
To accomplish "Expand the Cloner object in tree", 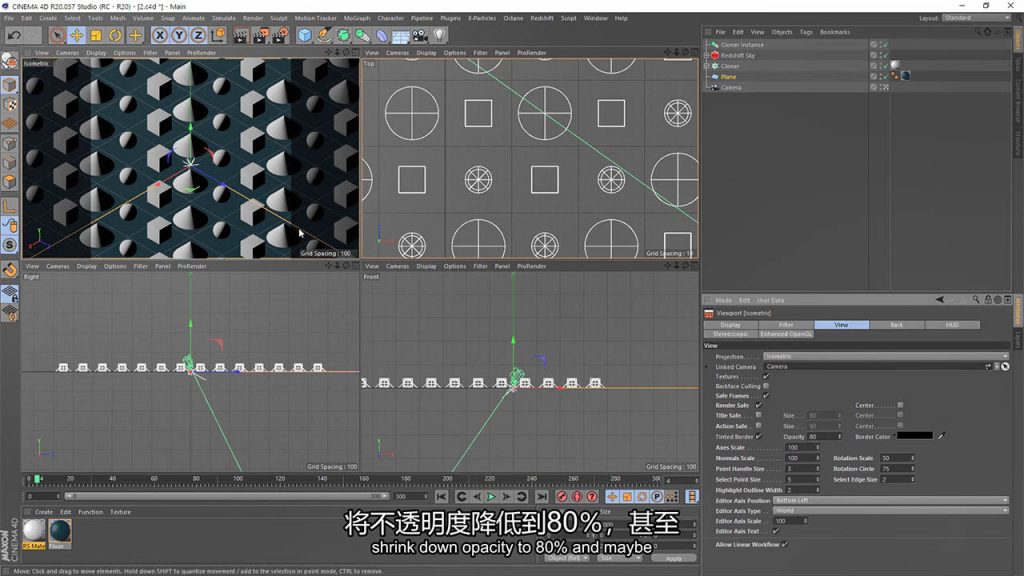I will (706, 66).
